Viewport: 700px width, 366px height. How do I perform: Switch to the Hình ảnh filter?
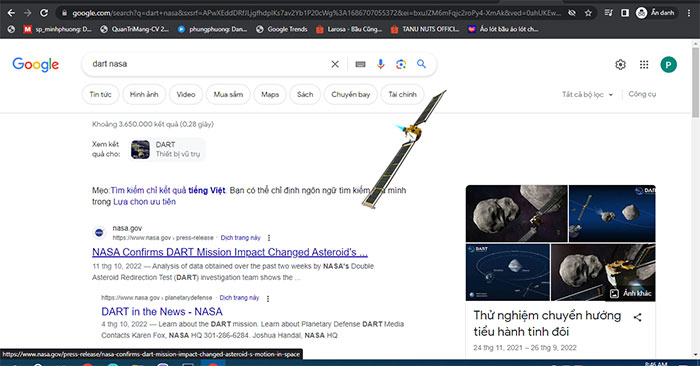(x=144, y=94)
